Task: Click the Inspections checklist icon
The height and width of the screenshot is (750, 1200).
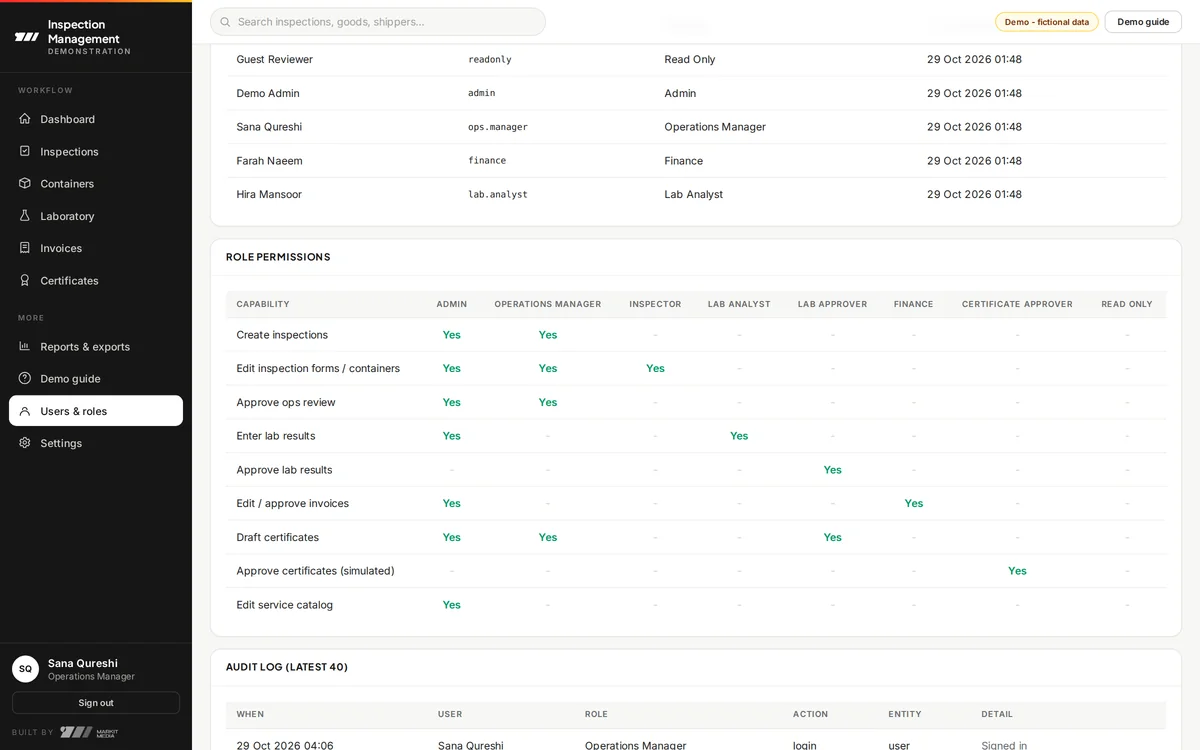Action: [x=25, y=151]
